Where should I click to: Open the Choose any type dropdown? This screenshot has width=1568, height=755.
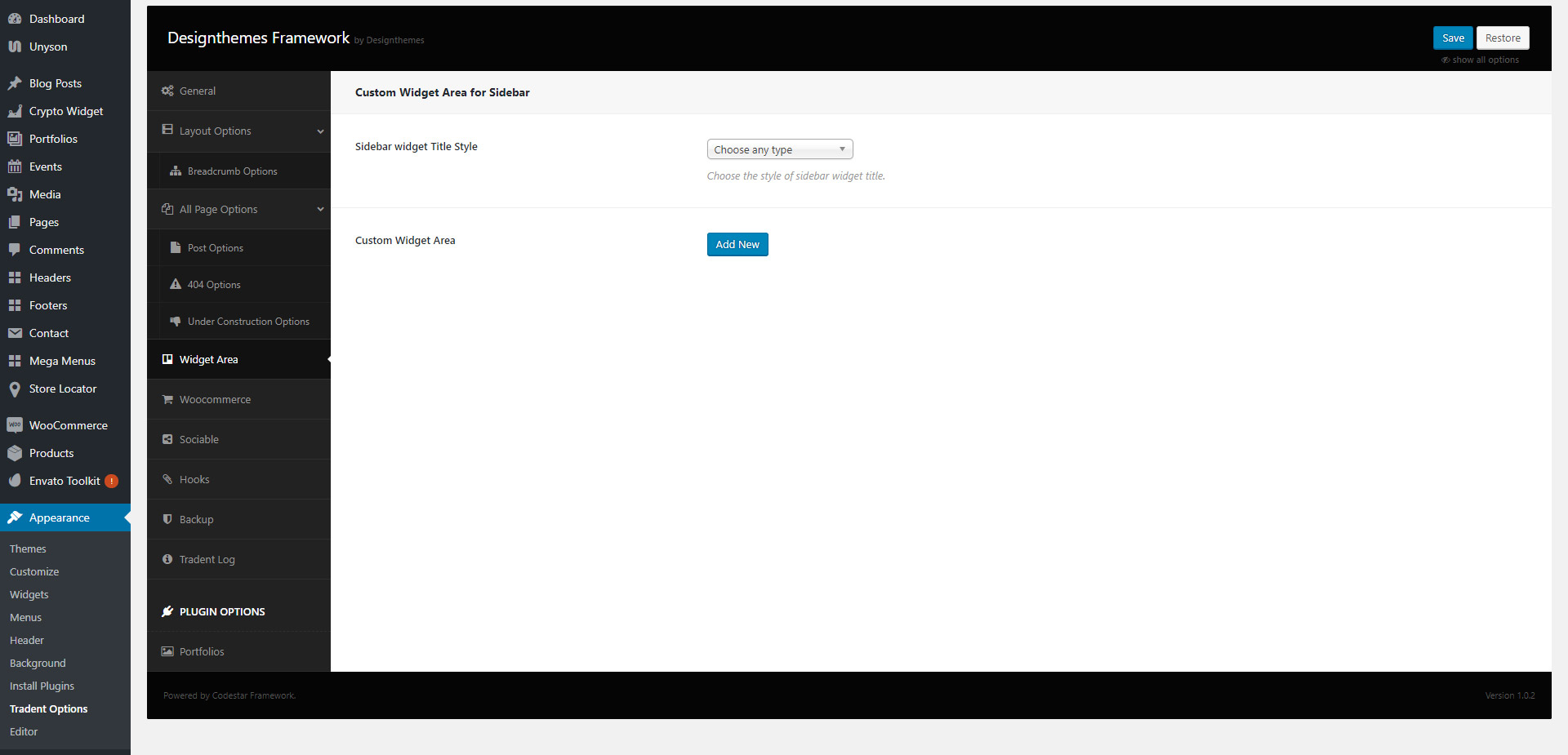779,149
